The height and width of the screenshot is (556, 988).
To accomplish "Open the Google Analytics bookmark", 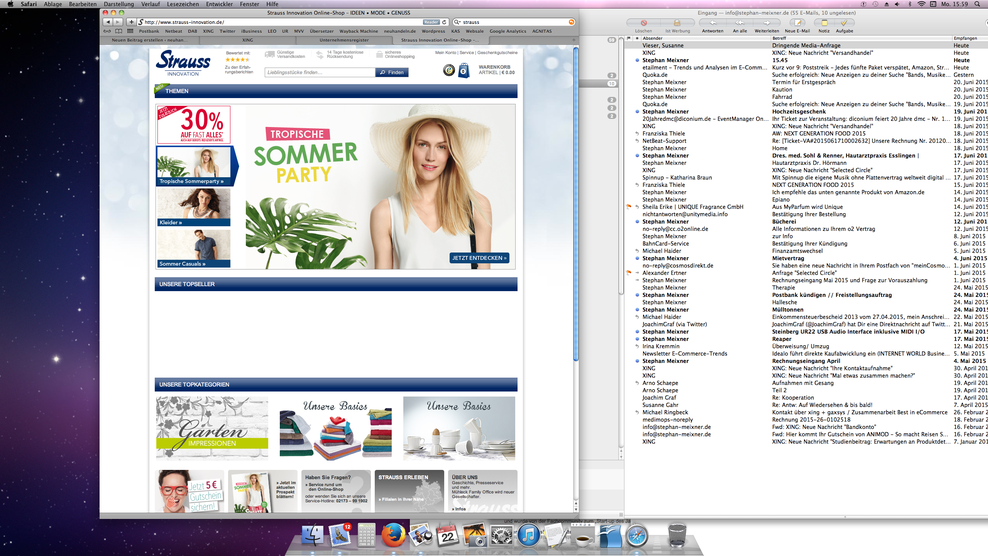I will (508, 31).
